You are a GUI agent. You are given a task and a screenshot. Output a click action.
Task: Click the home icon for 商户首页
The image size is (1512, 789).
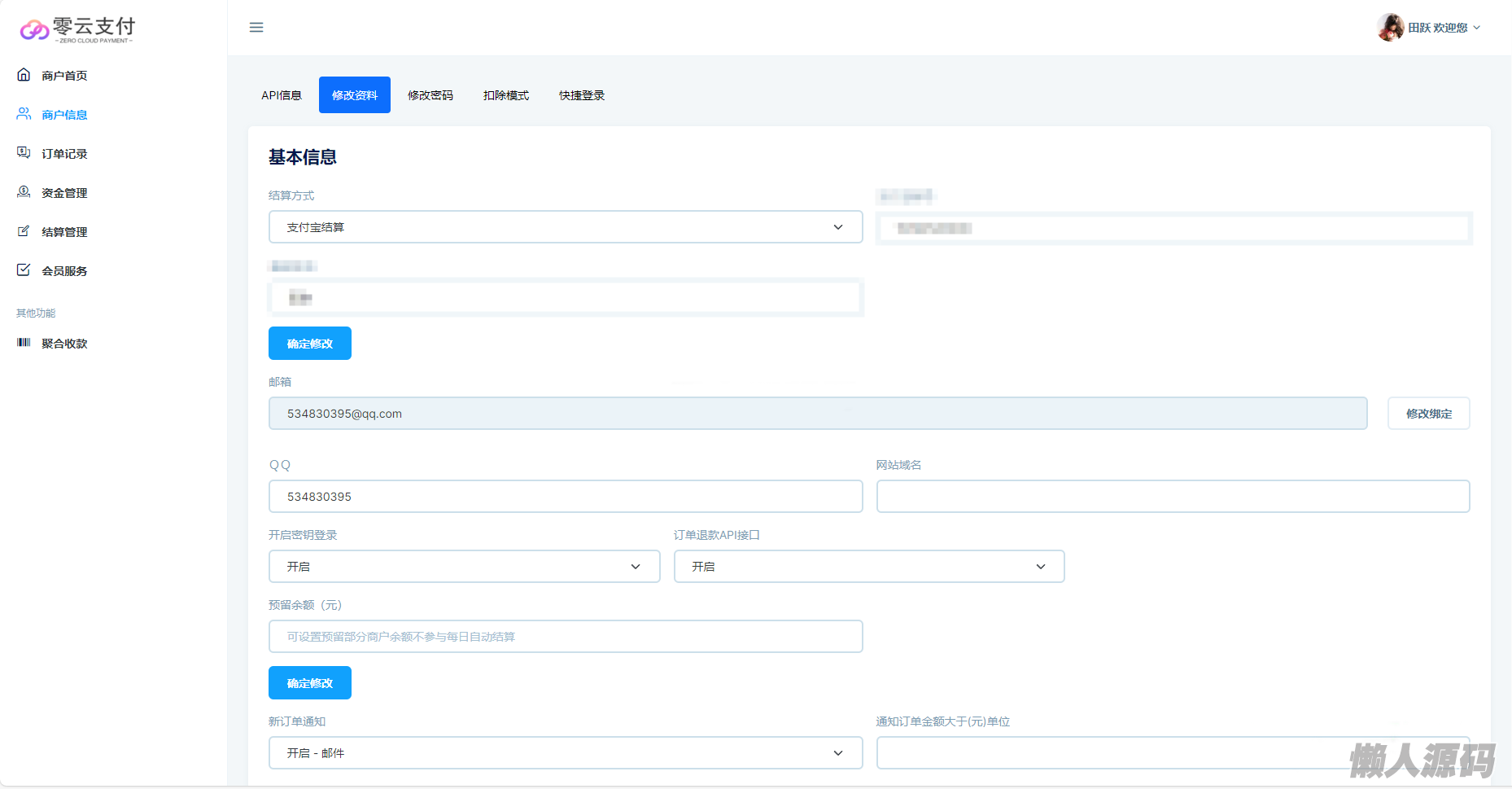click(24, 75)
